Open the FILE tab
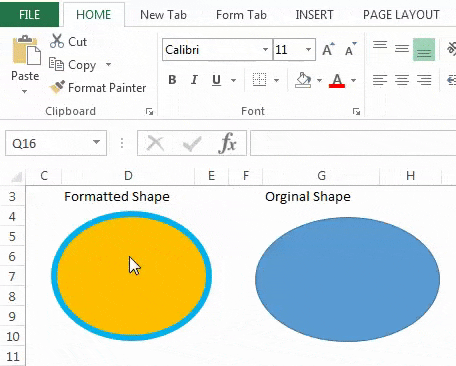This screenshot has height=366, width=456. click(29, 15)
